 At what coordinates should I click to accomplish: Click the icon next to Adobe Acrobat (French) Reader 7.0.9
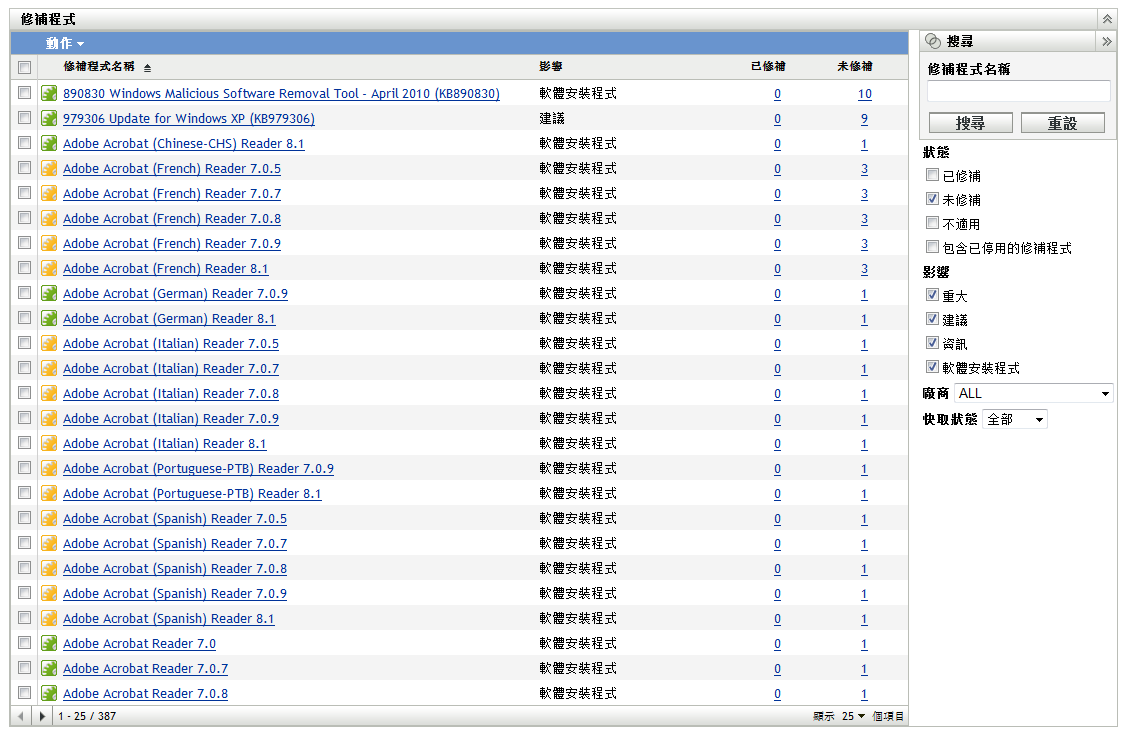click(49, 243)
